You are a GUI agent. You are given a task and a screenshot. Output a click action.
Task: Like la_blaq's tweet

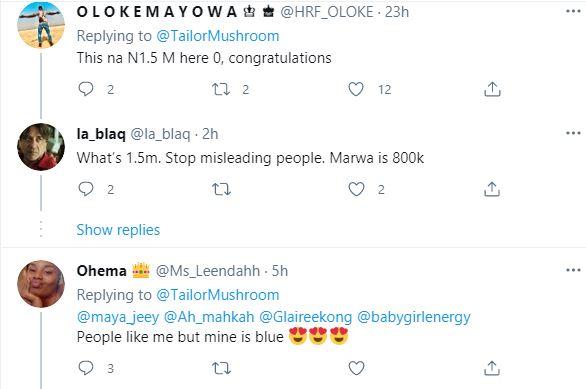(x=356, y=189)
